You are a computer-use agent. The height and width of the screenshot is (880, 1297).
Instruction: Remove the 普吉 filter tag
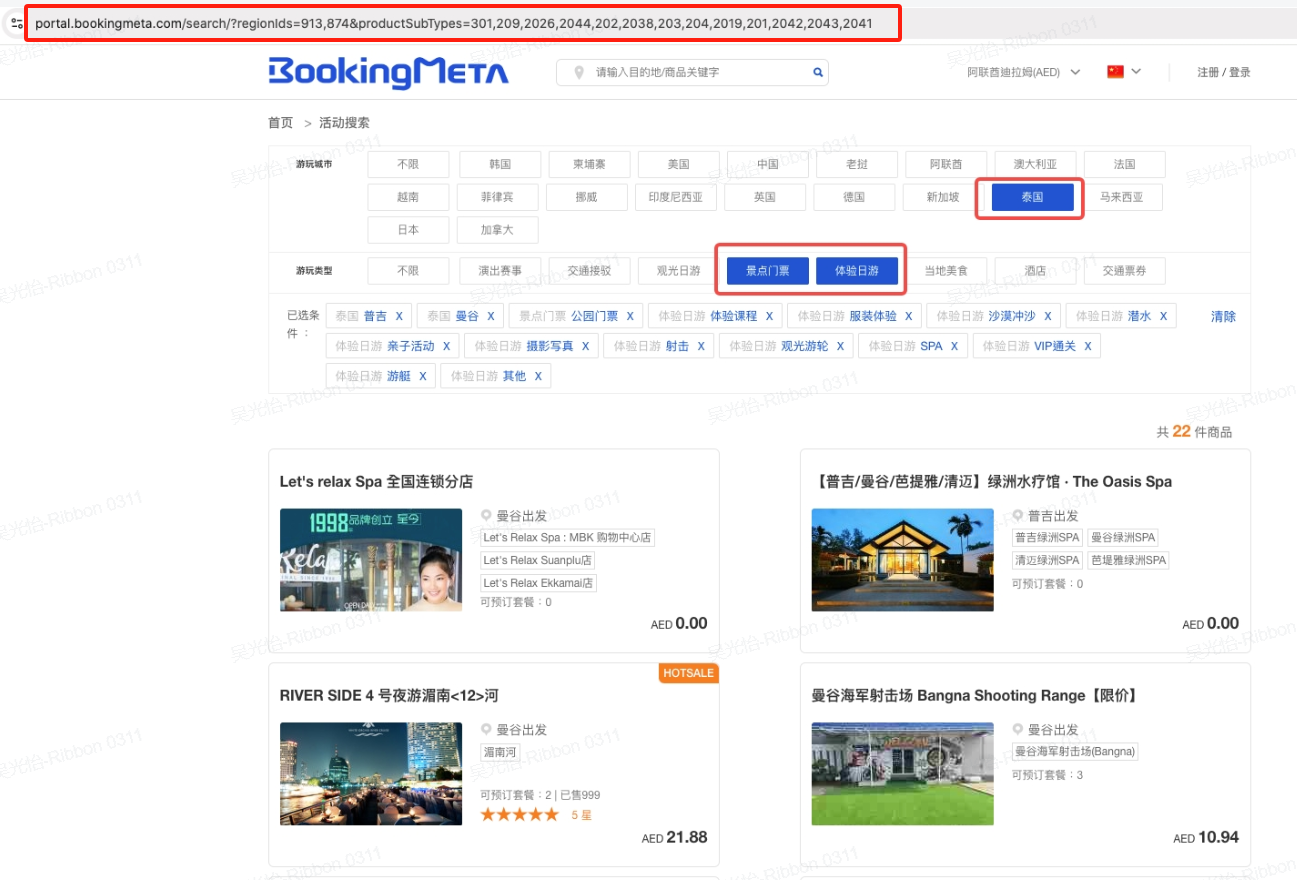click(x=399, y=316)
